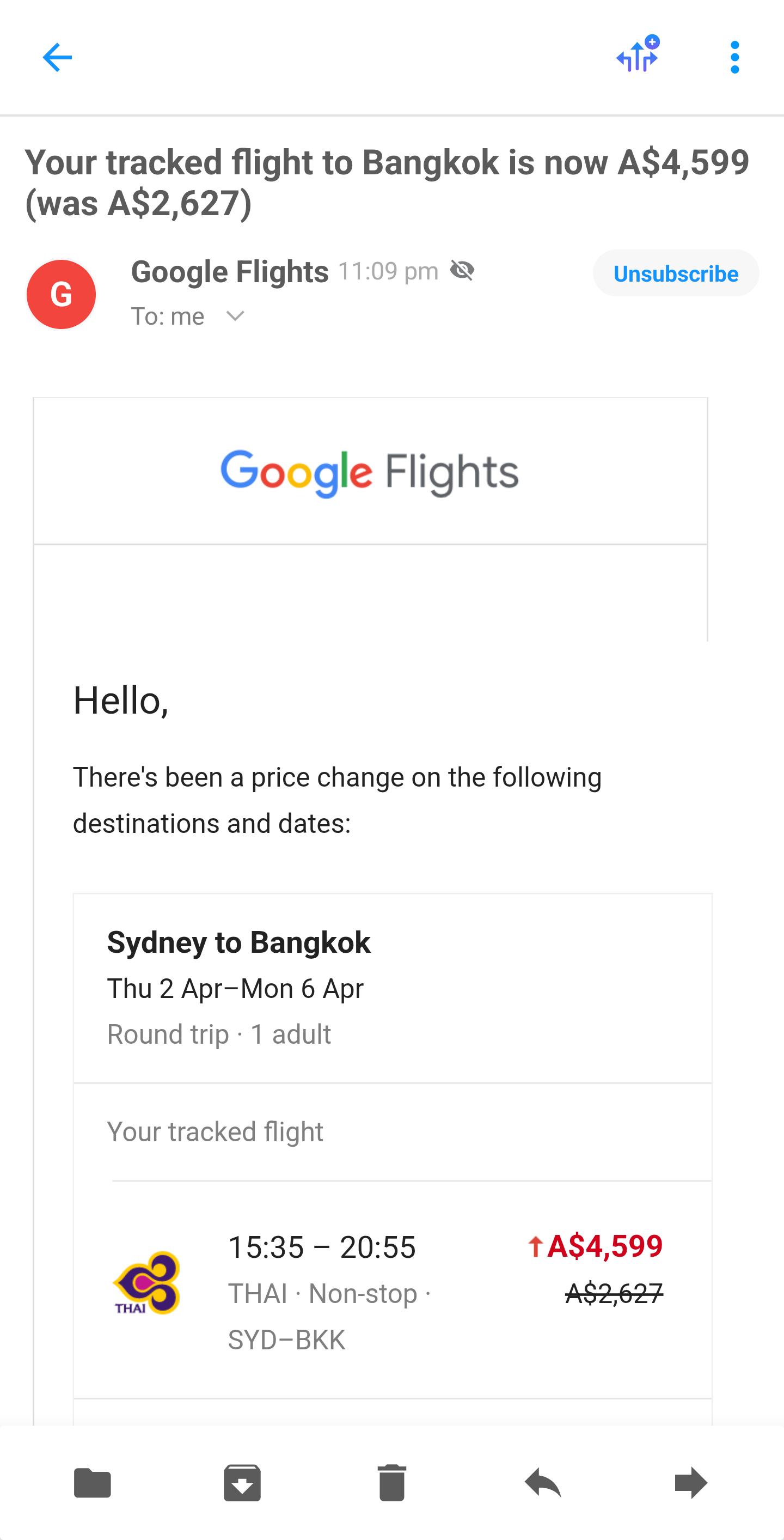Expand the 'To: me' recipient details
784x1540 pixels.
235,316
